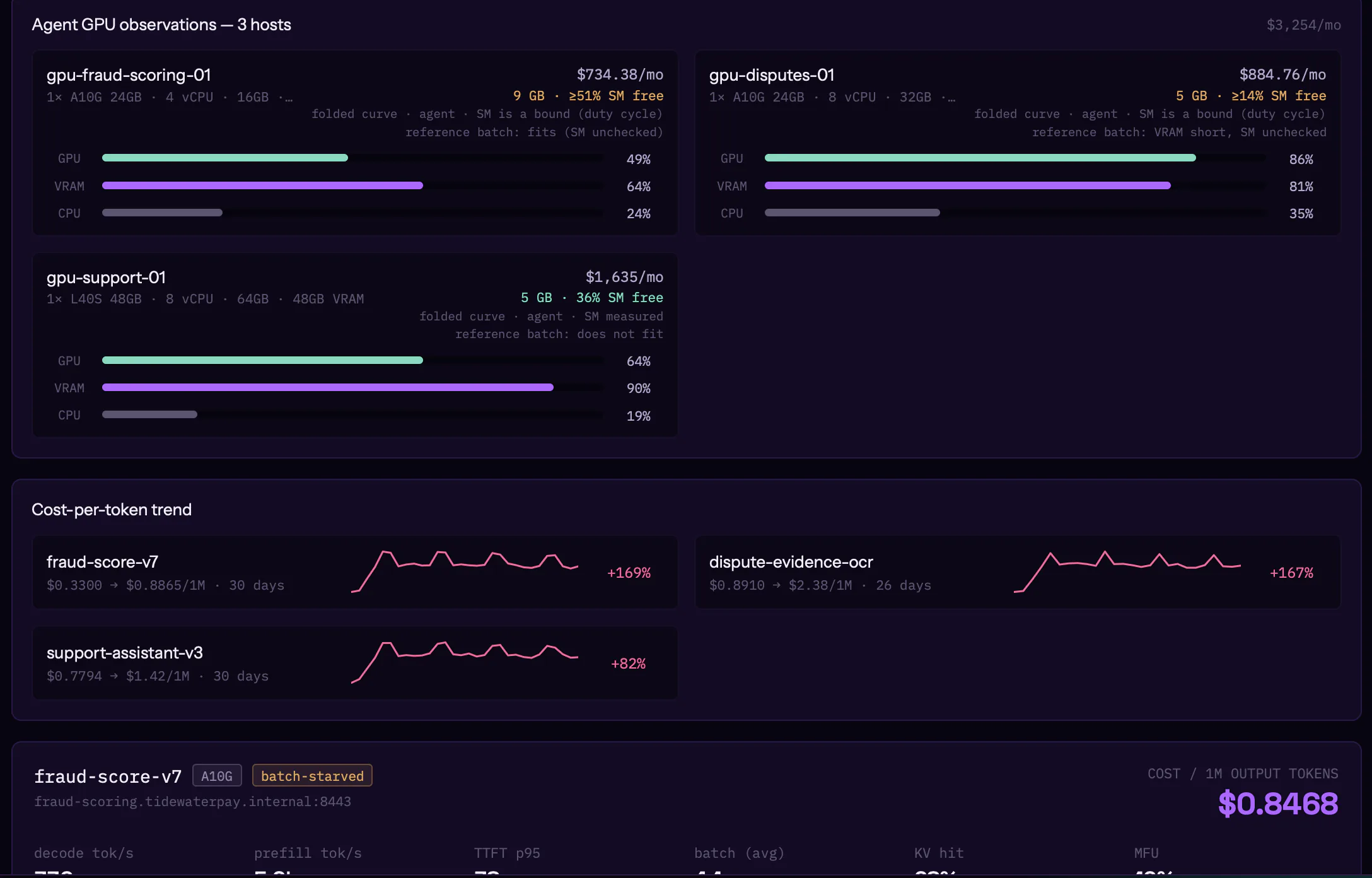Viewport: 1372px width, 878px height.
Task: Click the '1× A10G 24GB · 8 vCPU' specs line
Action: coord(832,97)
